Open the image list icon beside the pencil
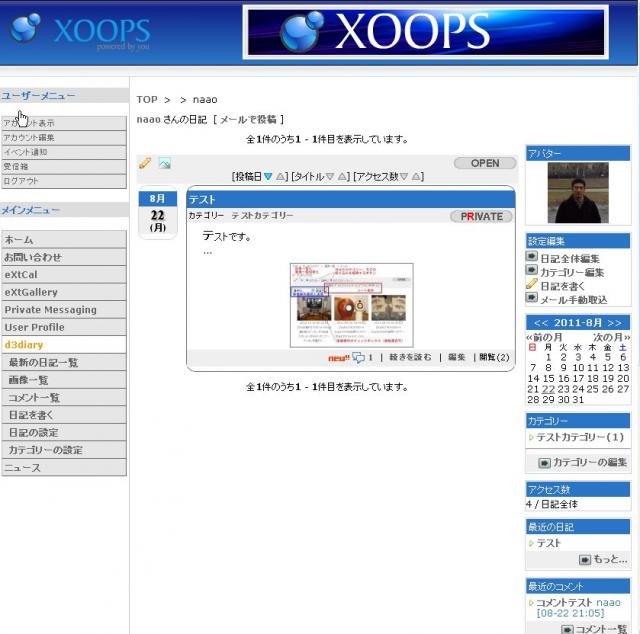This screenshot has width=640, height=634. click(164, 163)
